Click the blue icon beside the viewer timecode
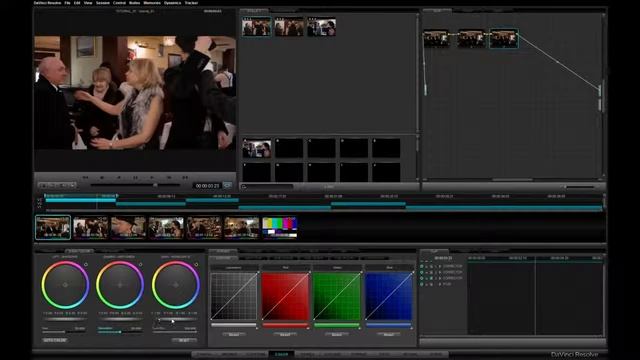Viewport: 640px width, 360px height. [x=227, y=185]
